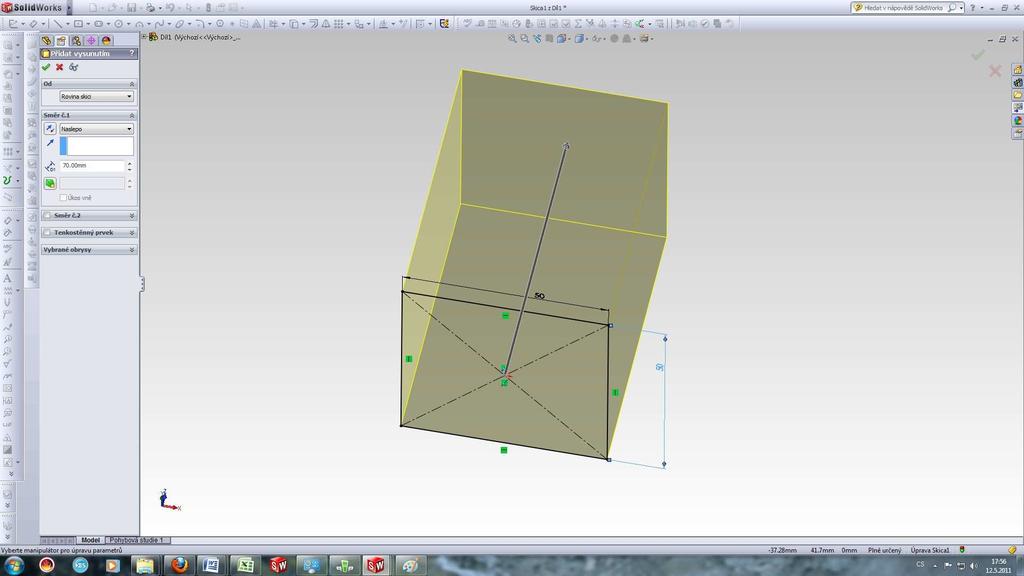The width and height of the screenshot is (1024, 576).
Task: Increase the depth value with the spinner
Action: tap(129, 163)
